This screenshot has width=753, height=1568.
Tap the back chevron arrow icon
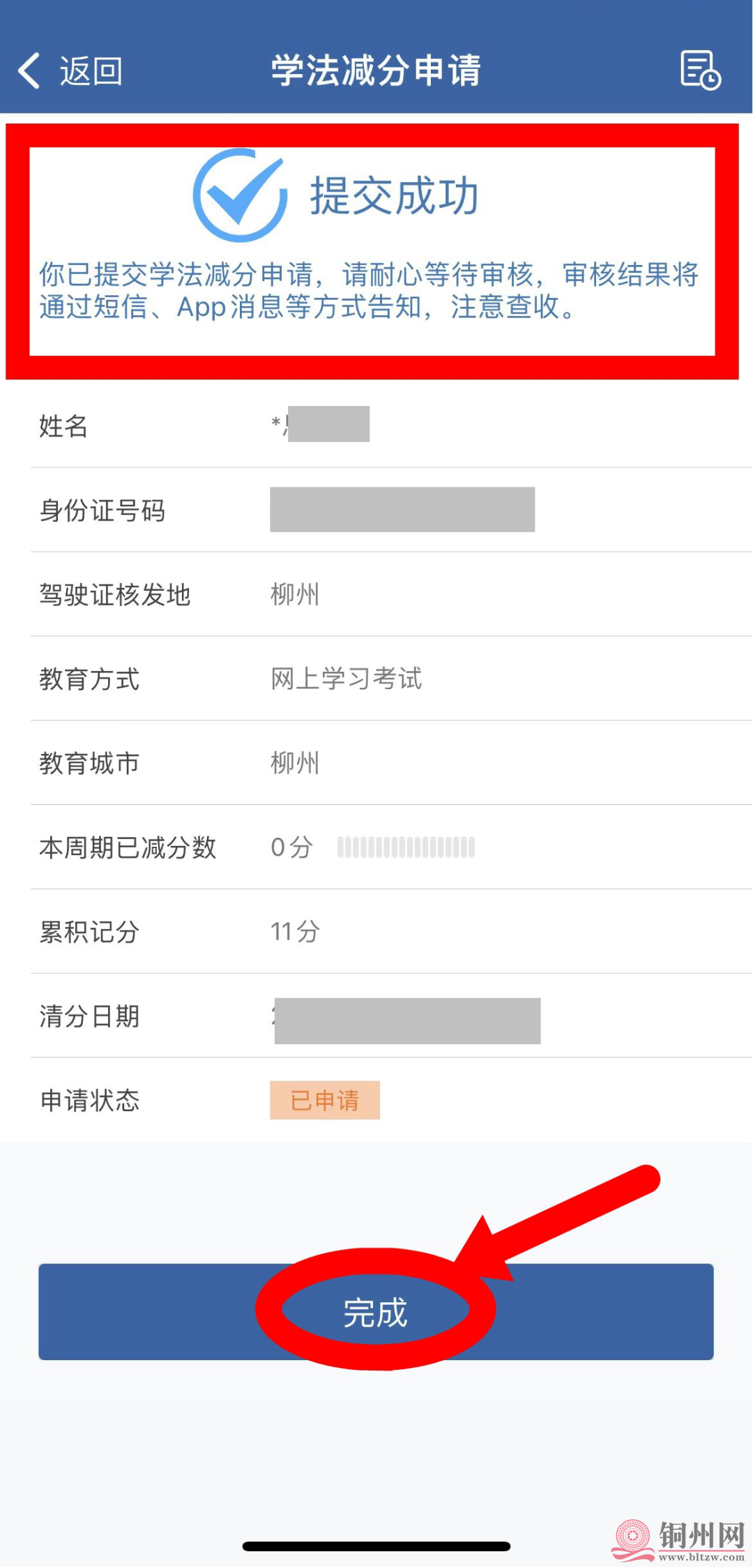(x=29, y=70)
